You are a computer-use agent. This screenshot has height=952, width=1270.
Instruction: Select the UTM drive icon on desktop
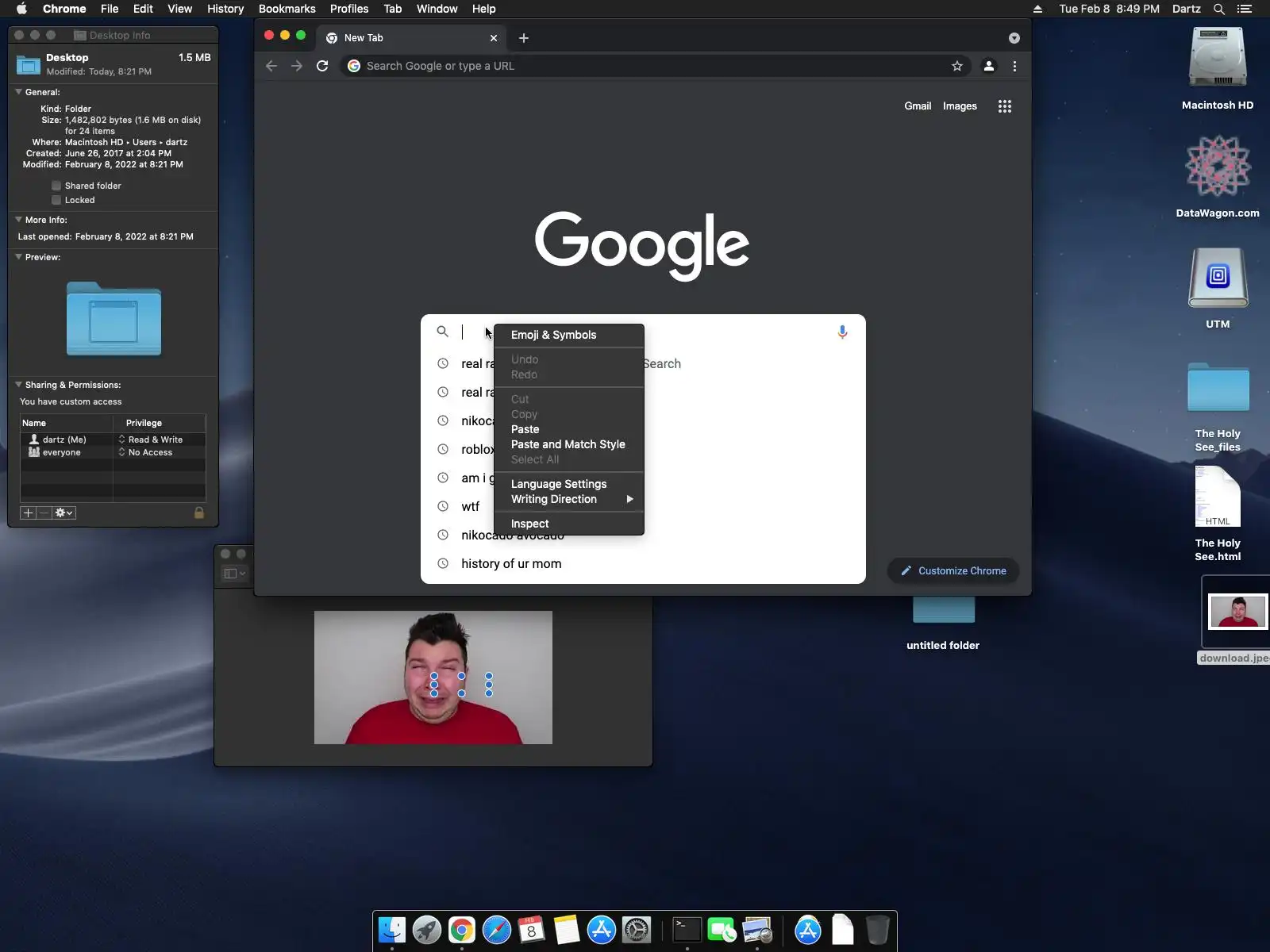(1218, 278)
